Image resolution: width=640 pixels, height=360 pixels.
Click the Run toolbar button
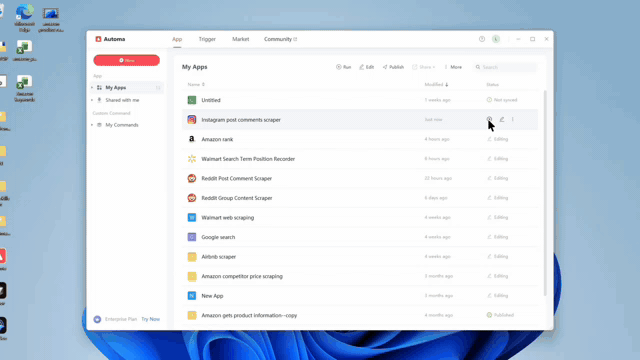[x=343, y=67]
